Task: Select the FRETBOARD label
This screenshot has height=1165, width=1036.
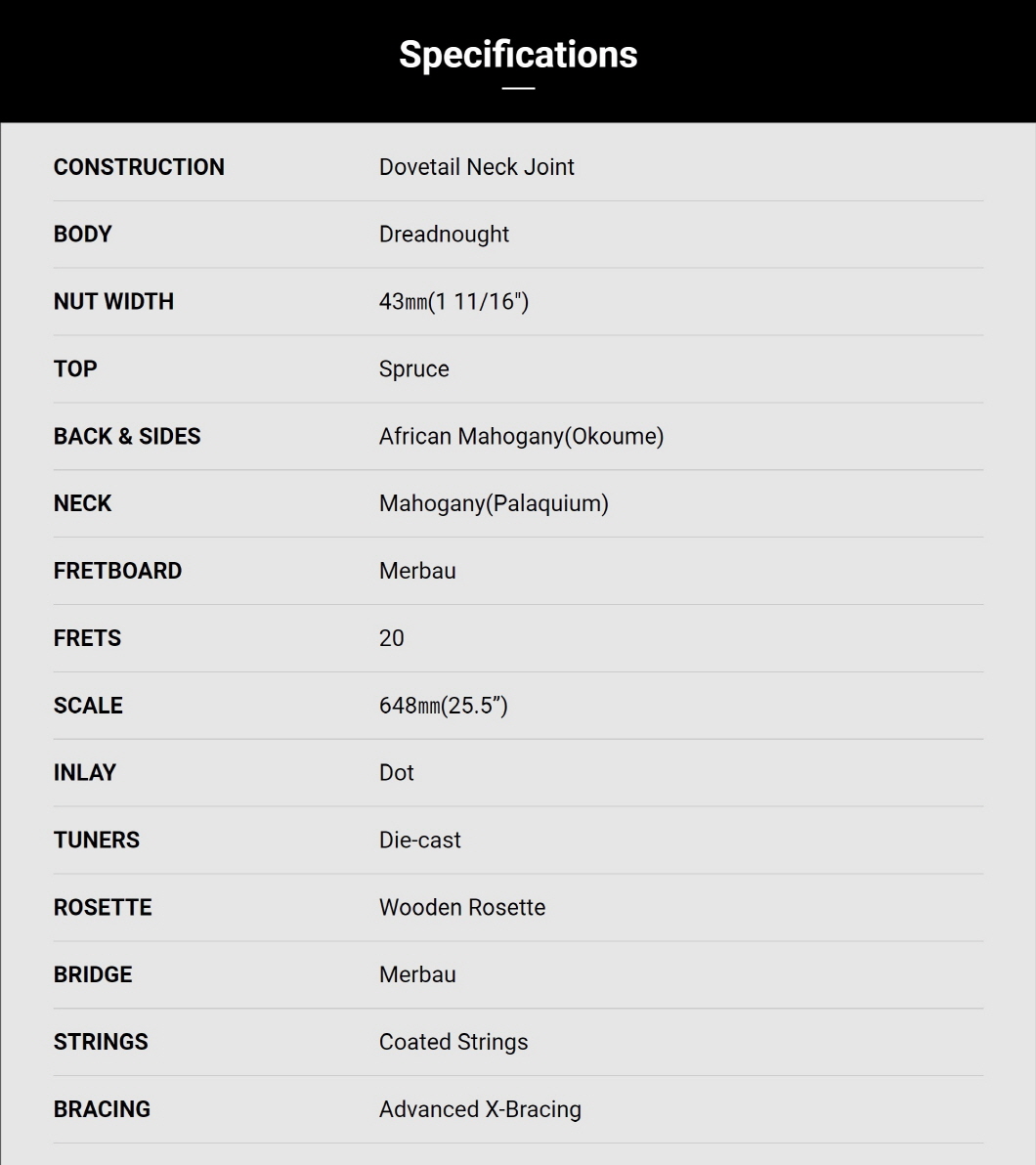Action: [117, 571]
